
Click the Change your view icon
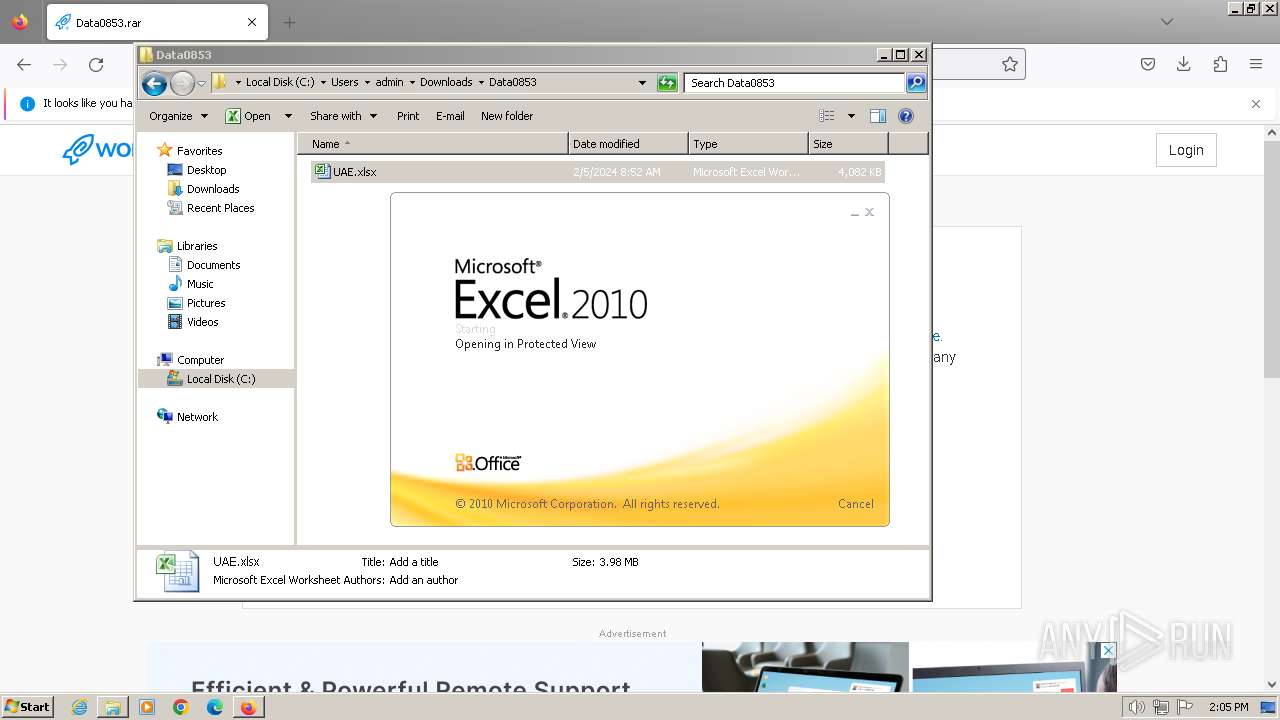click(827, 116)
